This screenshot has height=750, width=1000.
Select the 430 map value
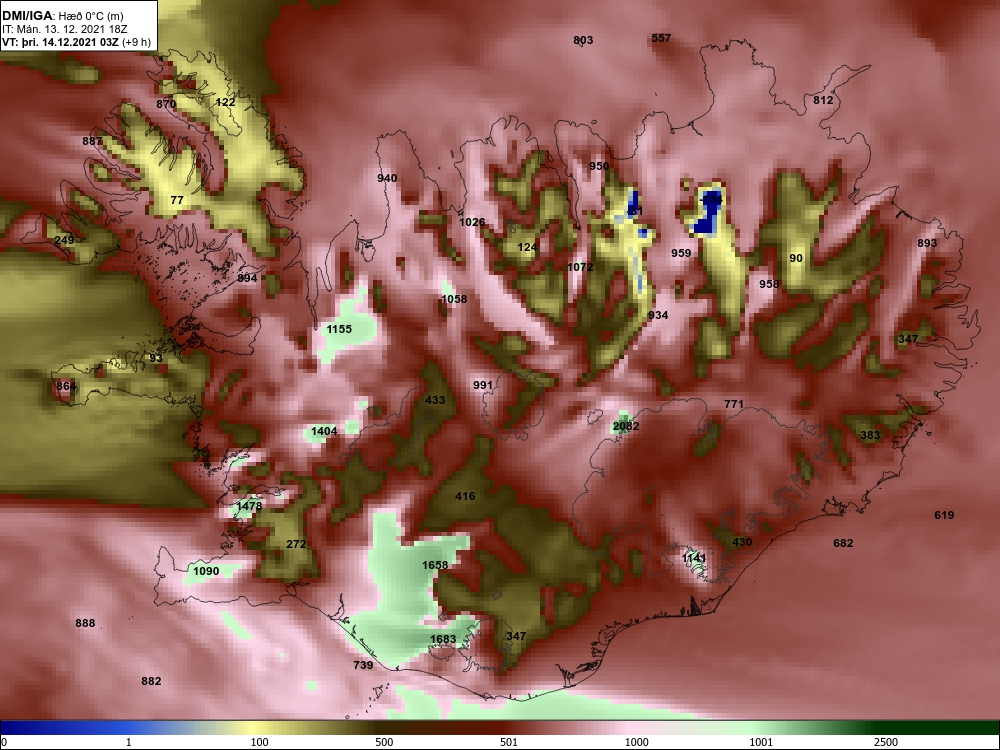(x=742, y=543)
